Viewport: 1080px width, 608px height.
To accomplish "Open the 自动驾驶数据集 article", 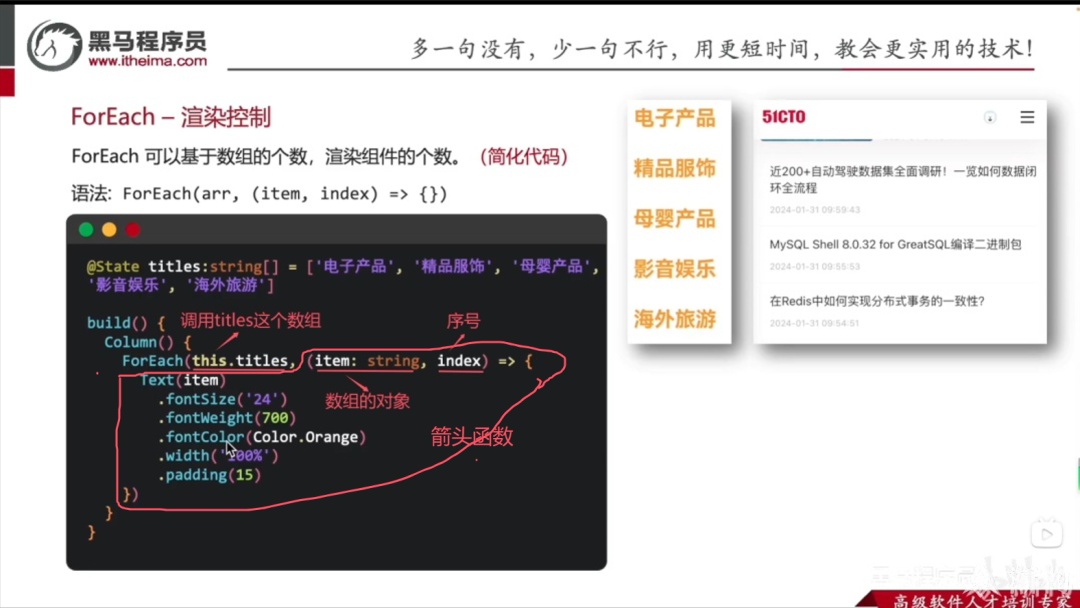I will (902, 180).
